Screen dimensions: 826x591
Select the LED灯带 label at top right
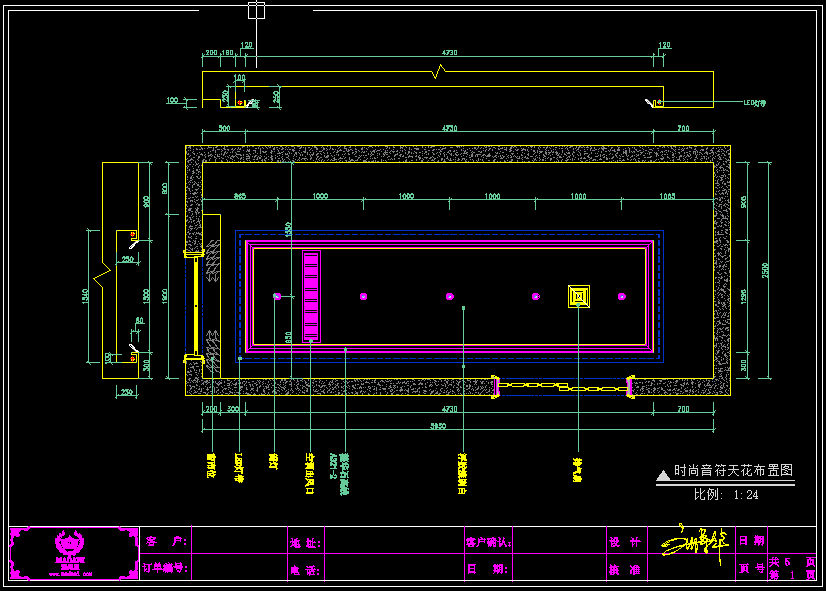755,102
